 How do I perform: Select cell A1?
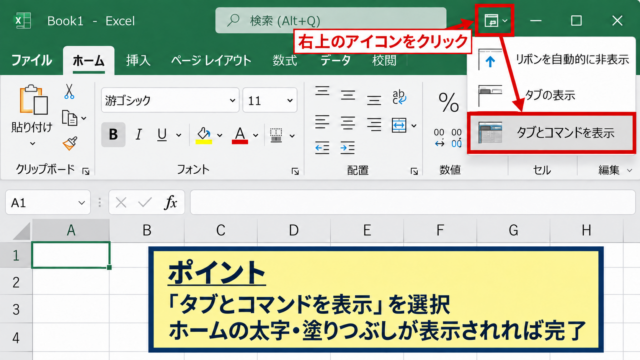click(x=71, y=255)
